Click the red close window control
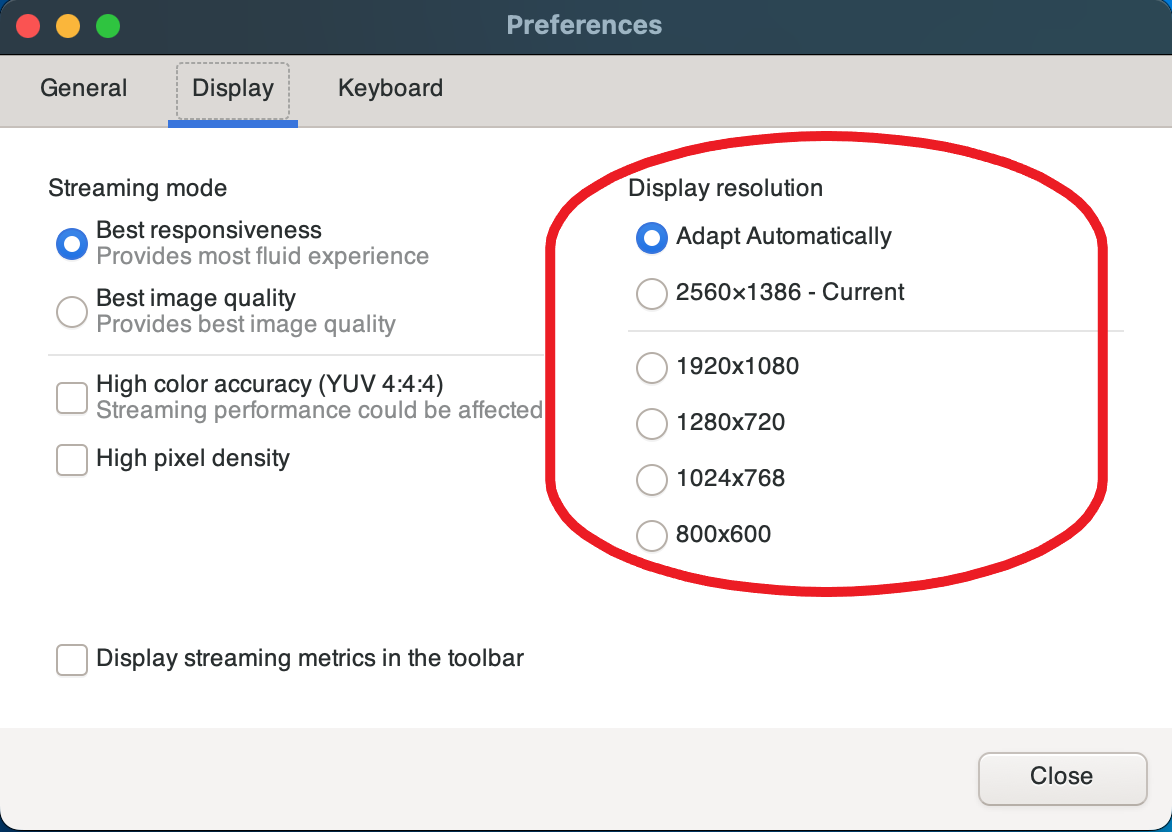The image size is (1172, 832). 28,26
